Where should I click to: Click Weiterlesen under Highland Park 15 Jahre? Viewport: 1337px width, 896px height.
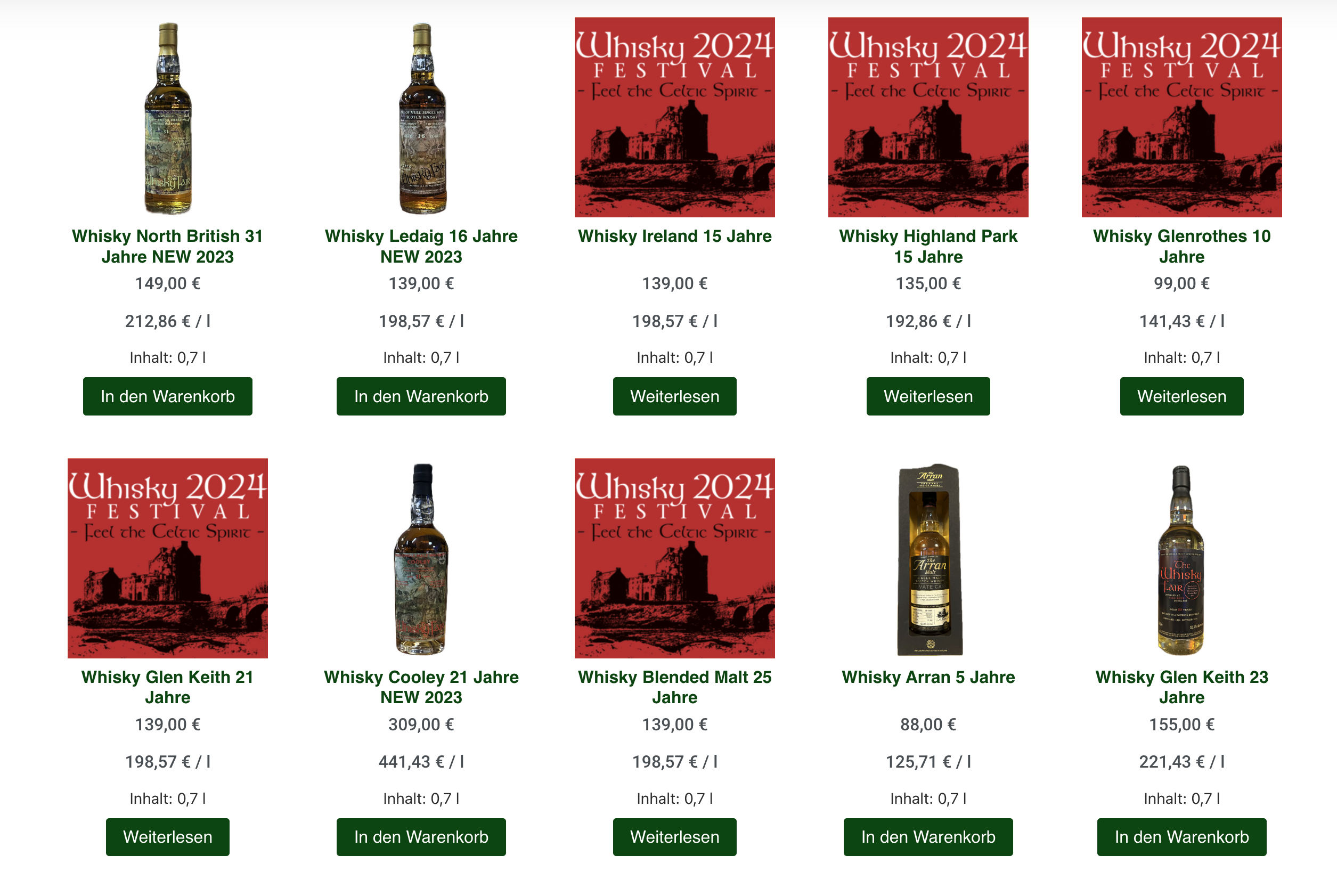pos(928,396)
